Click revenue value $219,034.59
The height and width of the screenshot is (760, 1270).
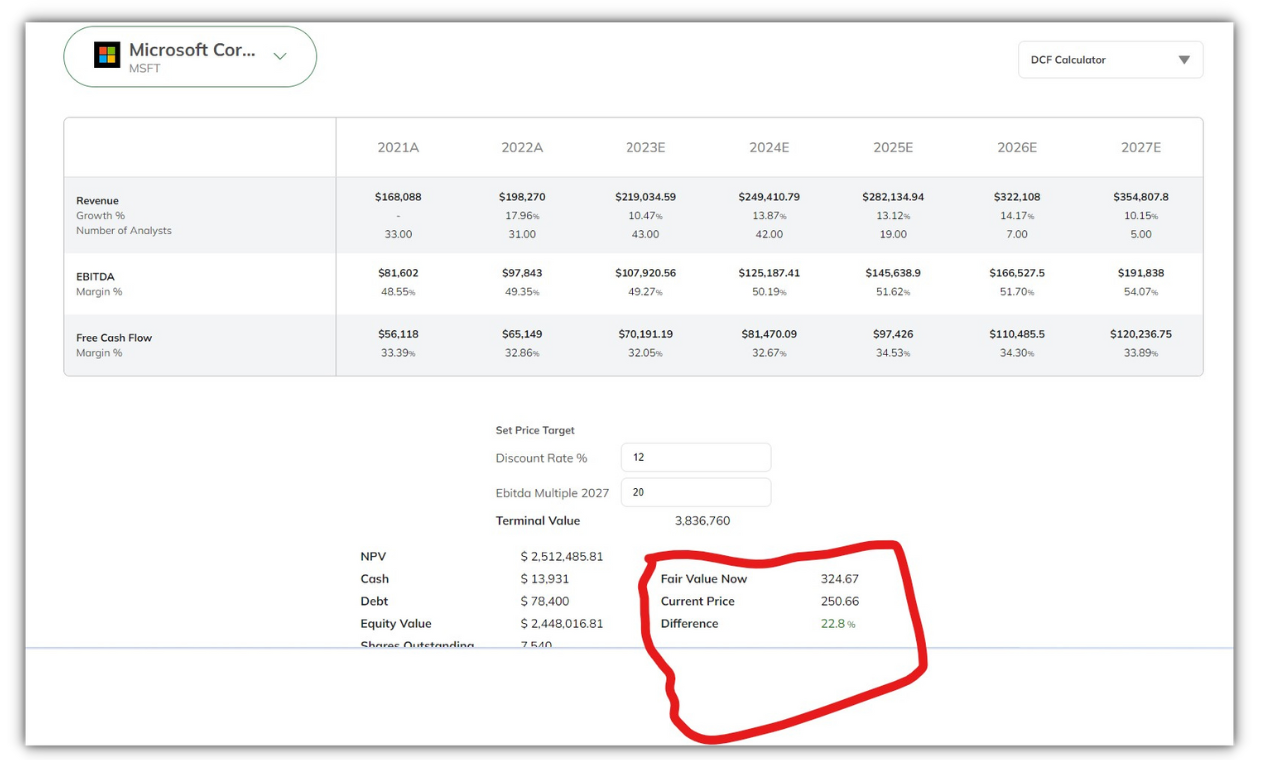646,197
